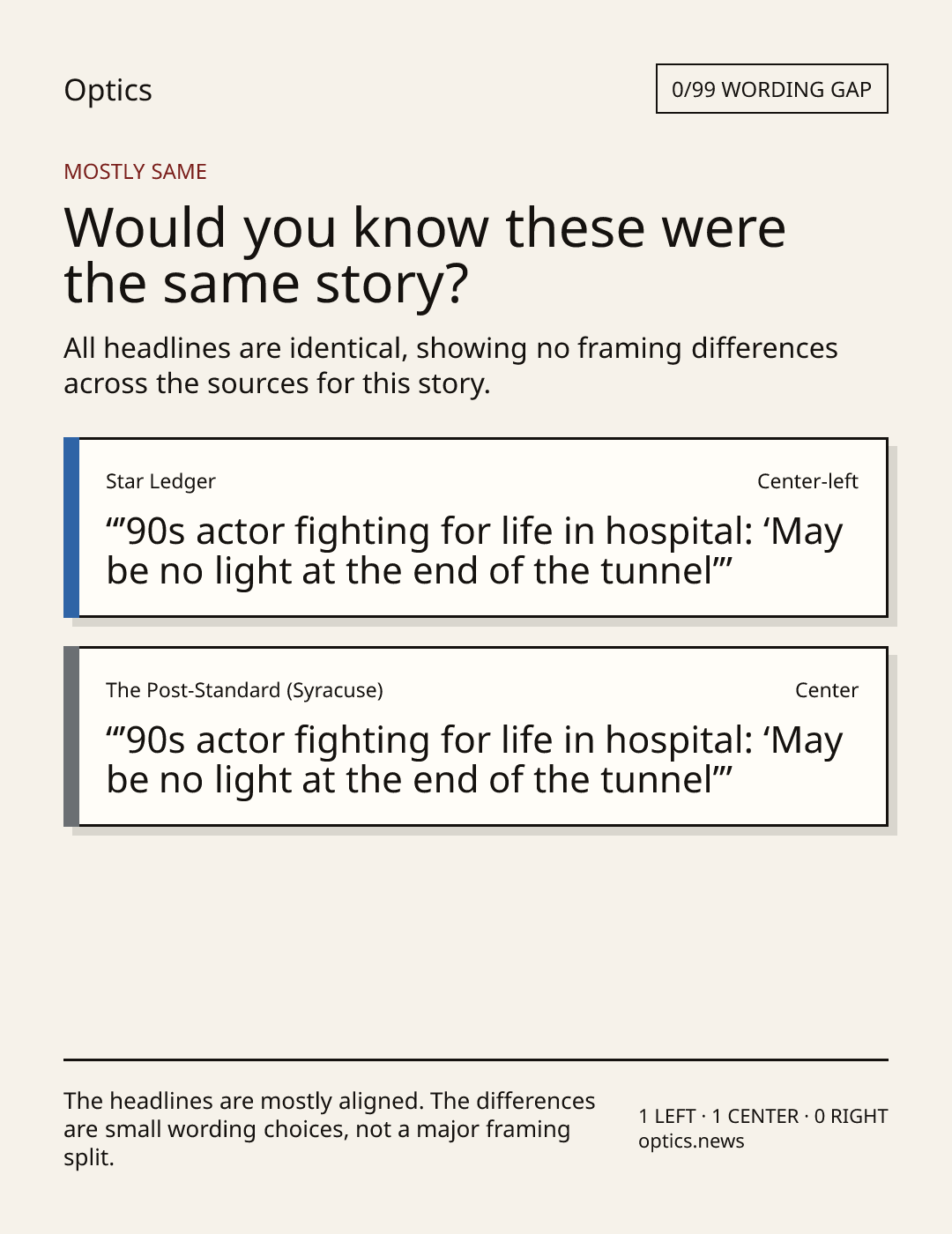
Task: Click the horizontal divider line above footer
Action: coord(476,1059)
